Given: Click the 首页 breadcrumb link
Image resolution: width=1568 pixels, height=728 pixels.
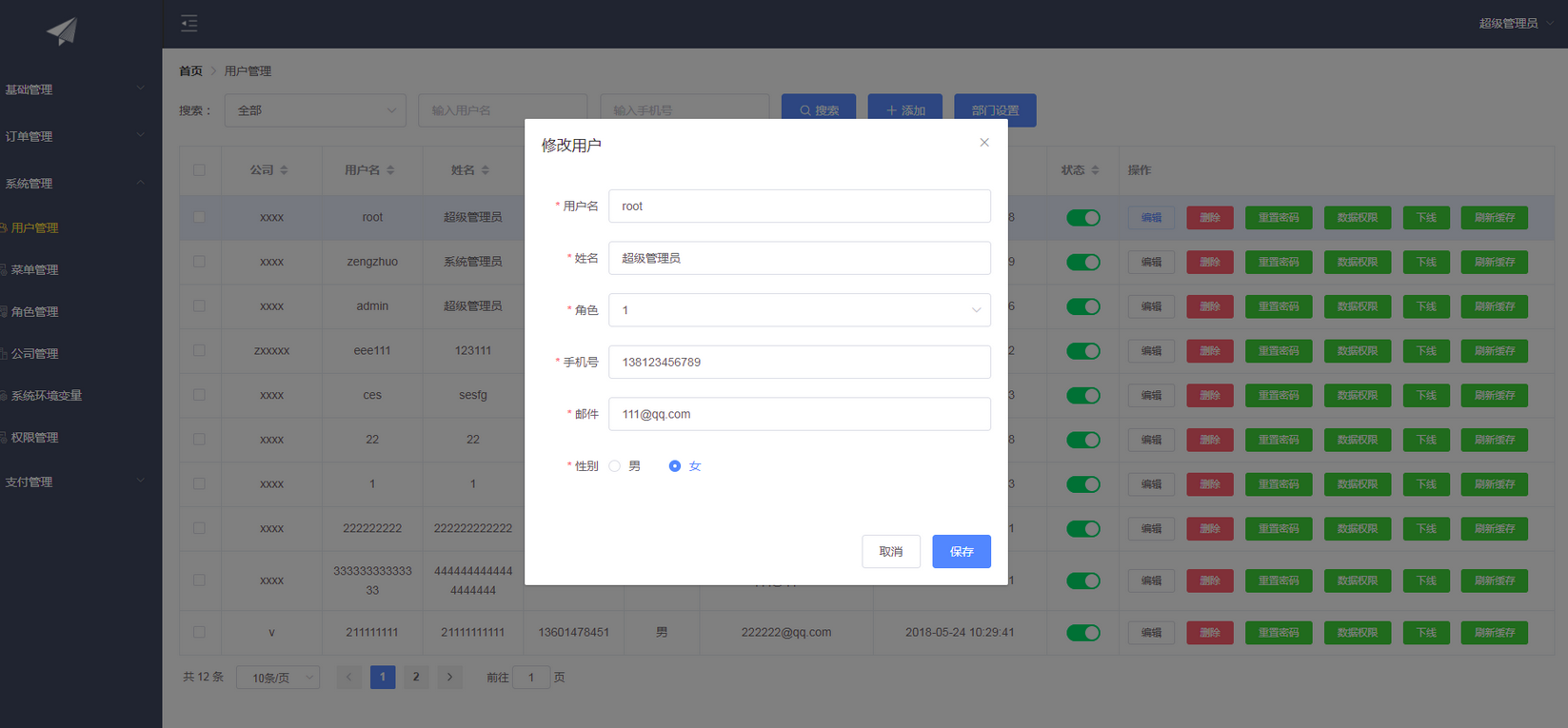Looking at the screenshot, I should point(190,71).
